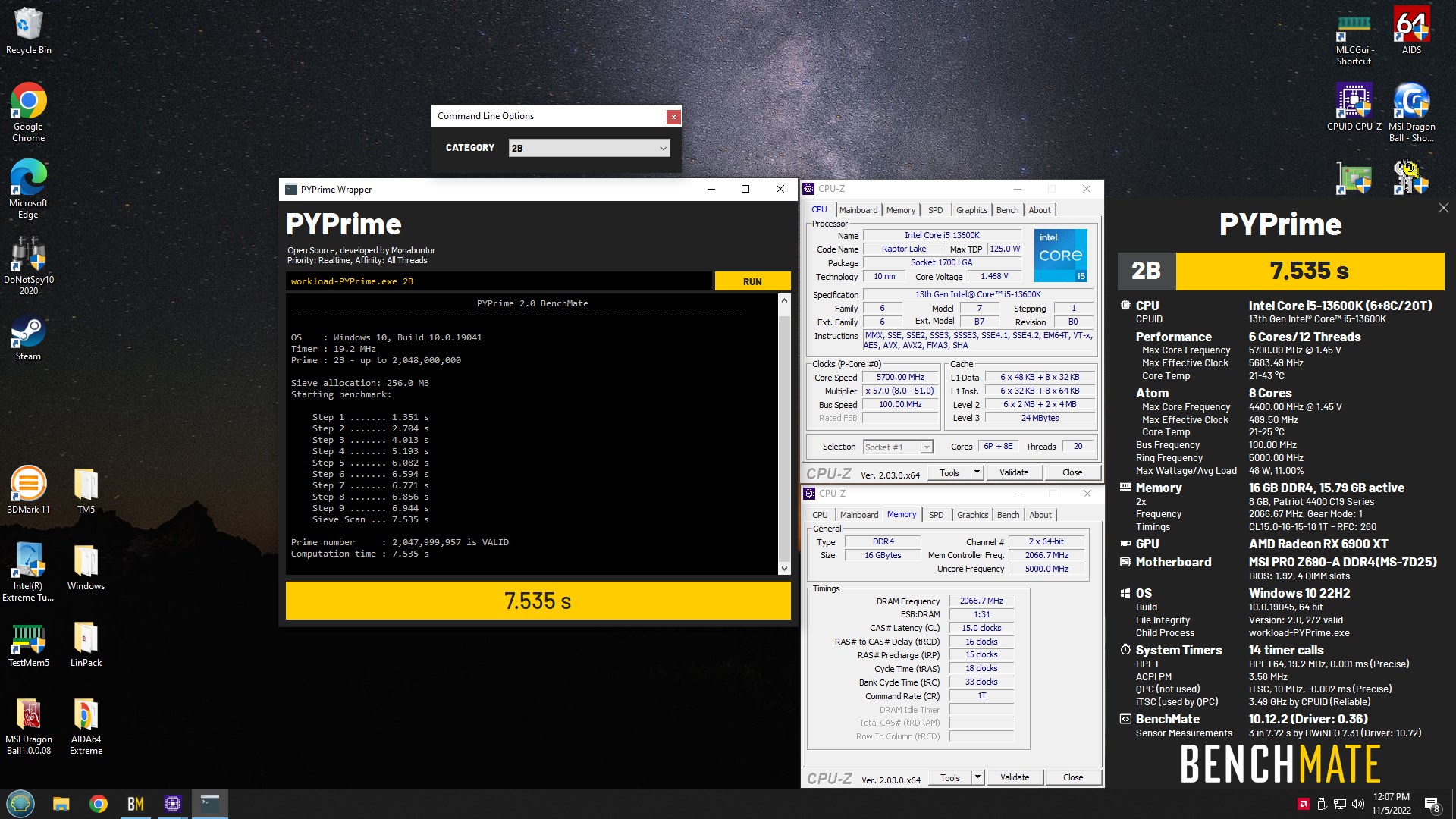The width and height of the screenshot is (1456, 819).
Task: Click the yellow RUN button
Action: [x=752, y=281]
